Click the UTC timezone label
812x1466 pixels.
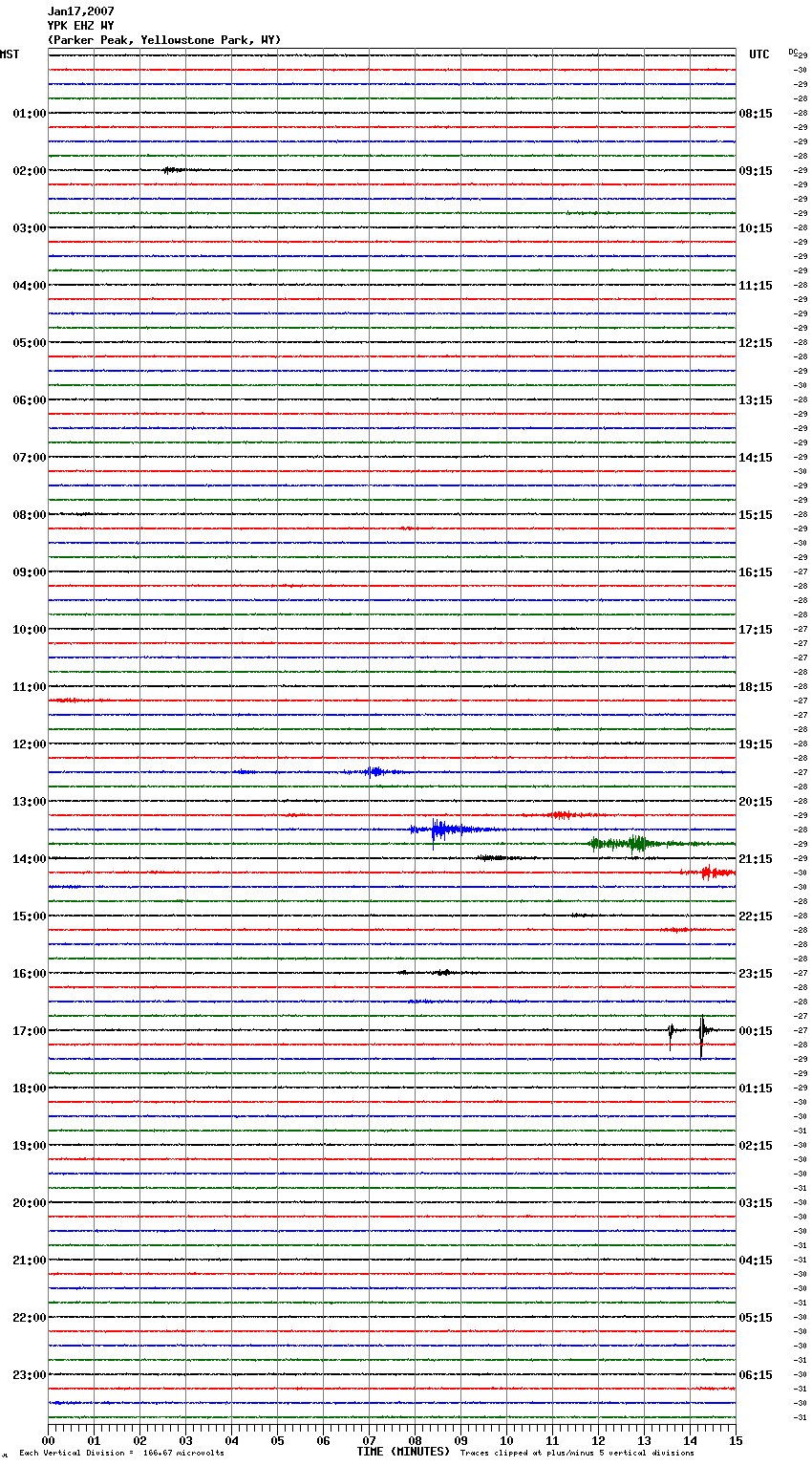tap(759, 54)
